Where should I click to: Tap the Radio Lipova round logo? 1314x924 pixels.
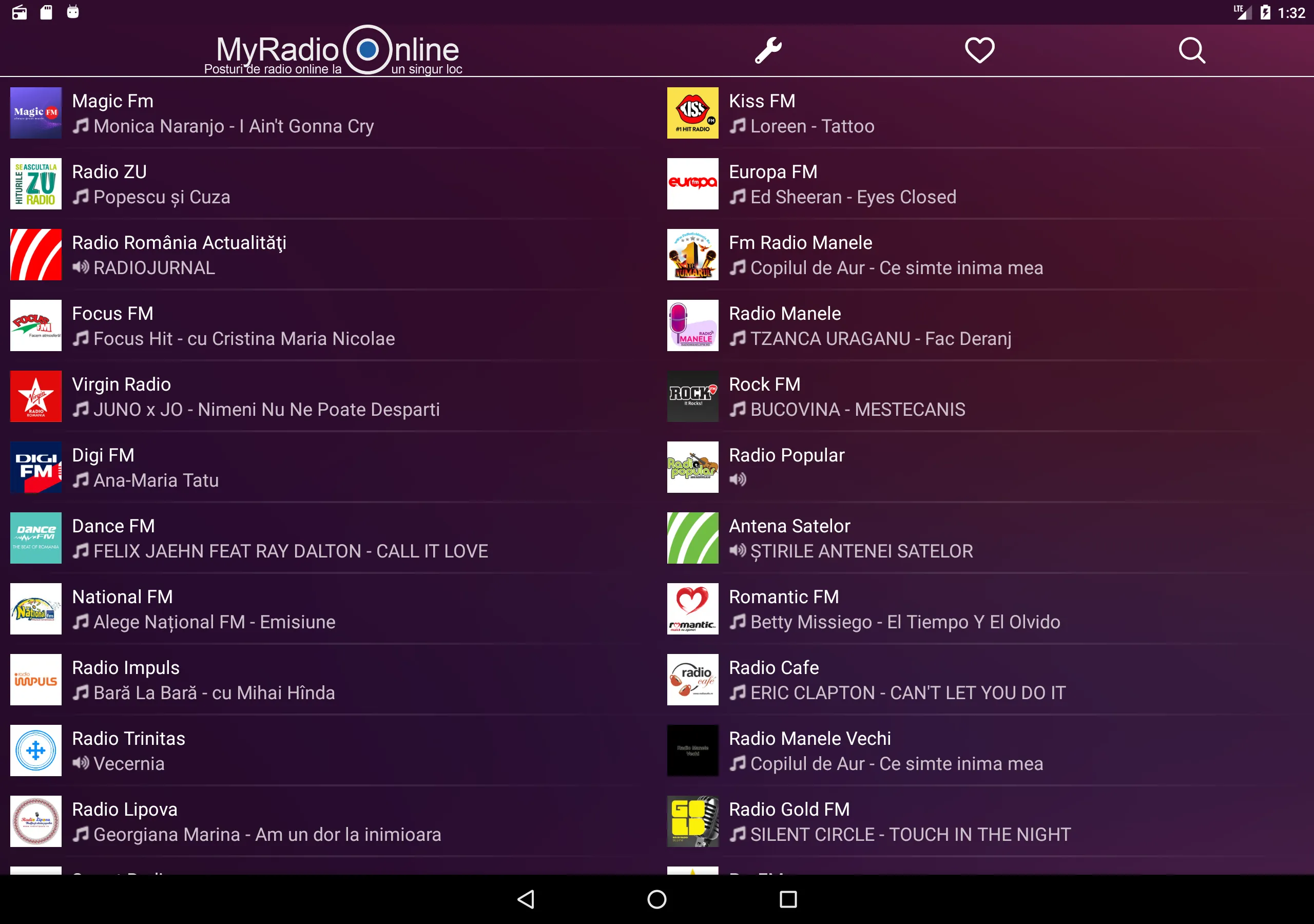36,821
